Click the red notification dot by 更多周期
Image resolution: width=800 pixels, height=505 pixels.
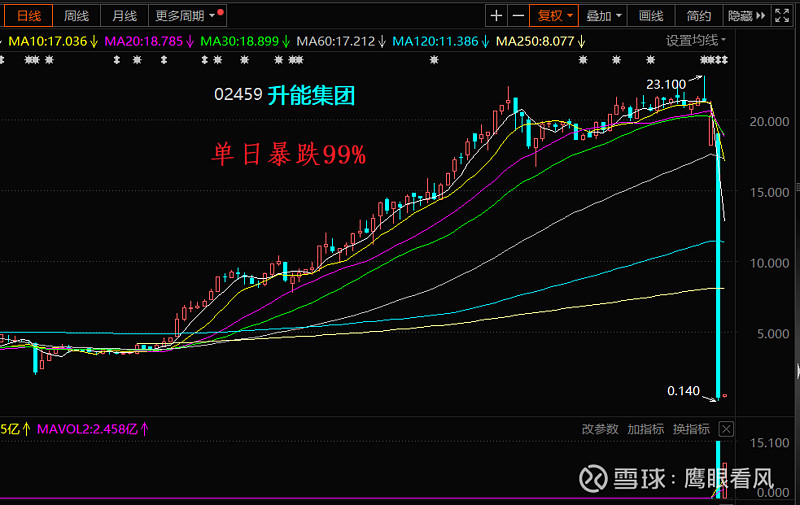[x=220, y=12]
